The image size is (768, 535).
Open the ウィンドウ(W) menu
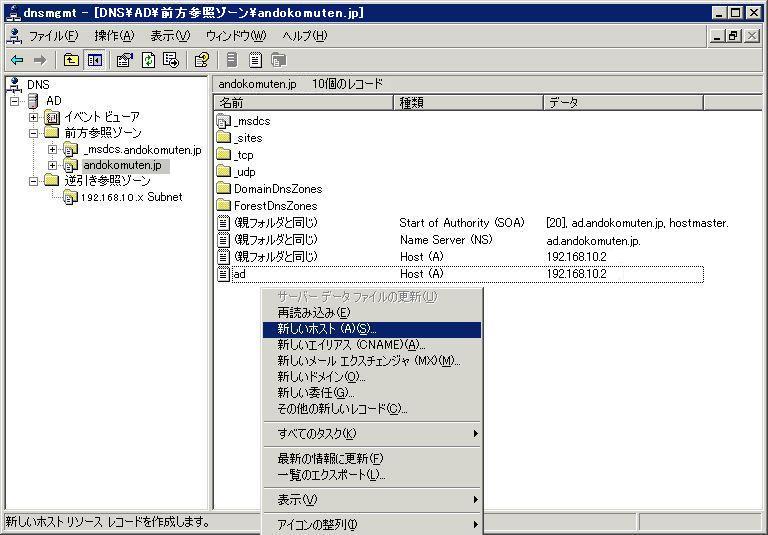pyautogui.click(x=236, y=36)
